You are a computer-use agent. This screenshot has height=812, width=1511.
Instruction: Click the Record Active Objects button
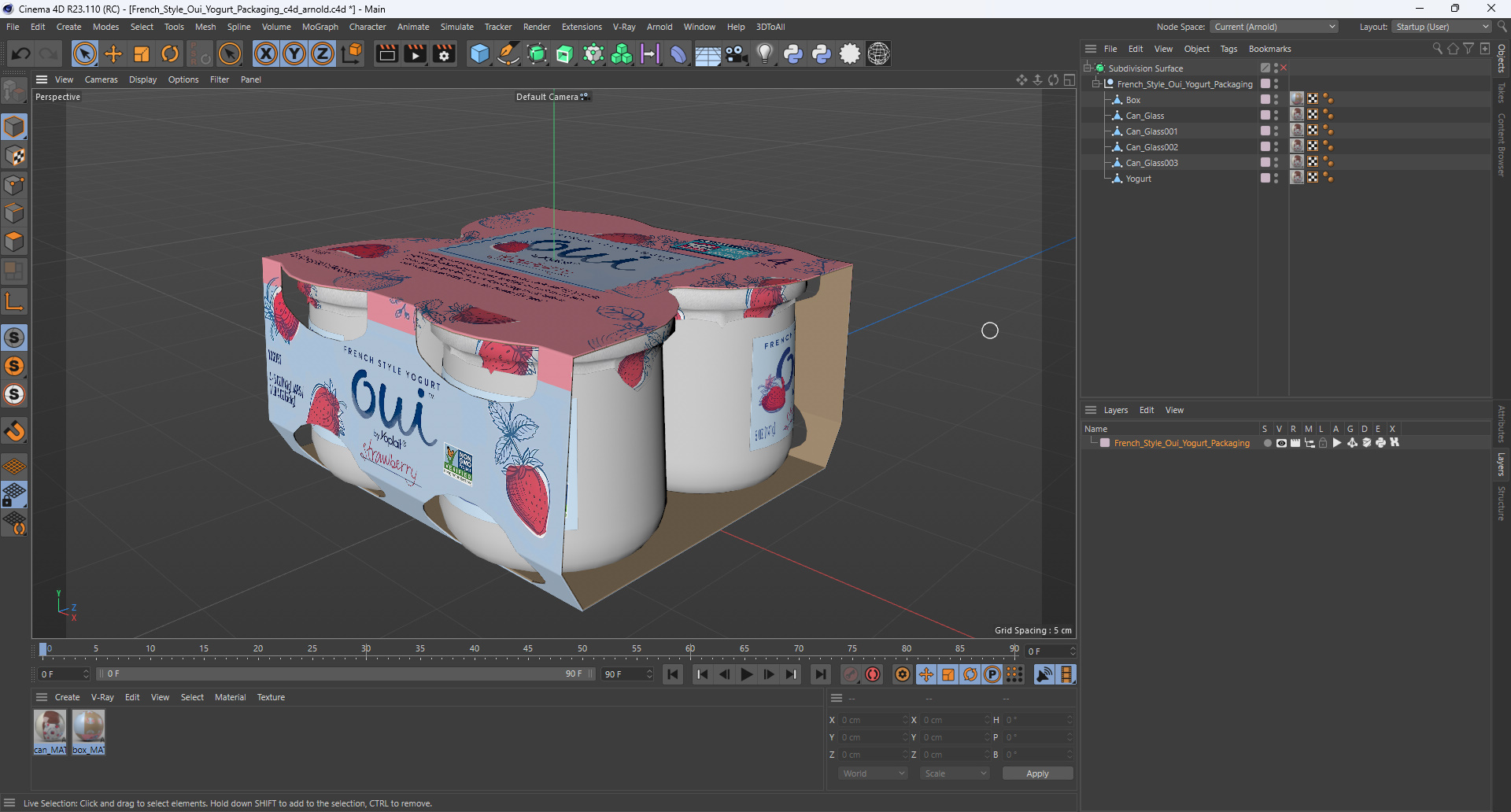click(x=851, y=674)
